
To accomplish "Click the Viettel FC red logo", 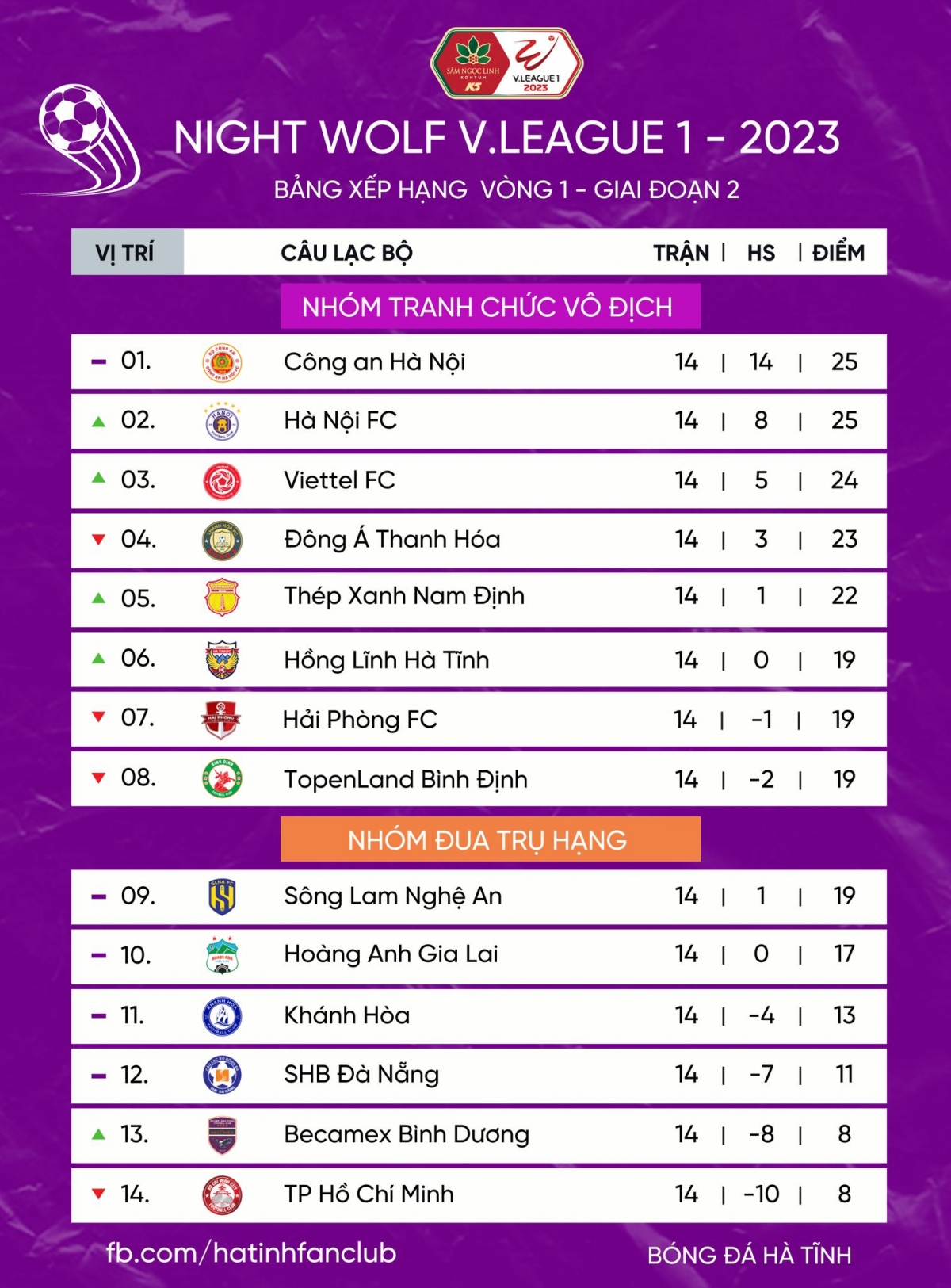I will 222,481.
